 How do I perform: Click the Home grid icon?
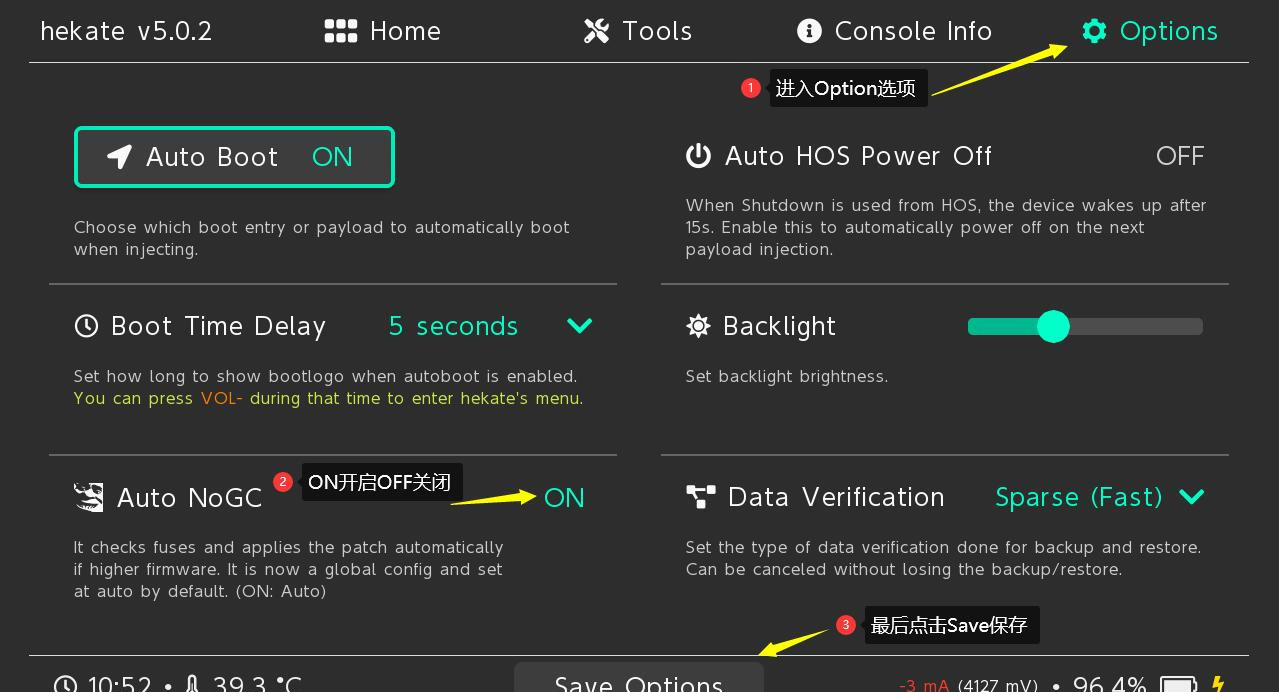(x=341, y=31)
